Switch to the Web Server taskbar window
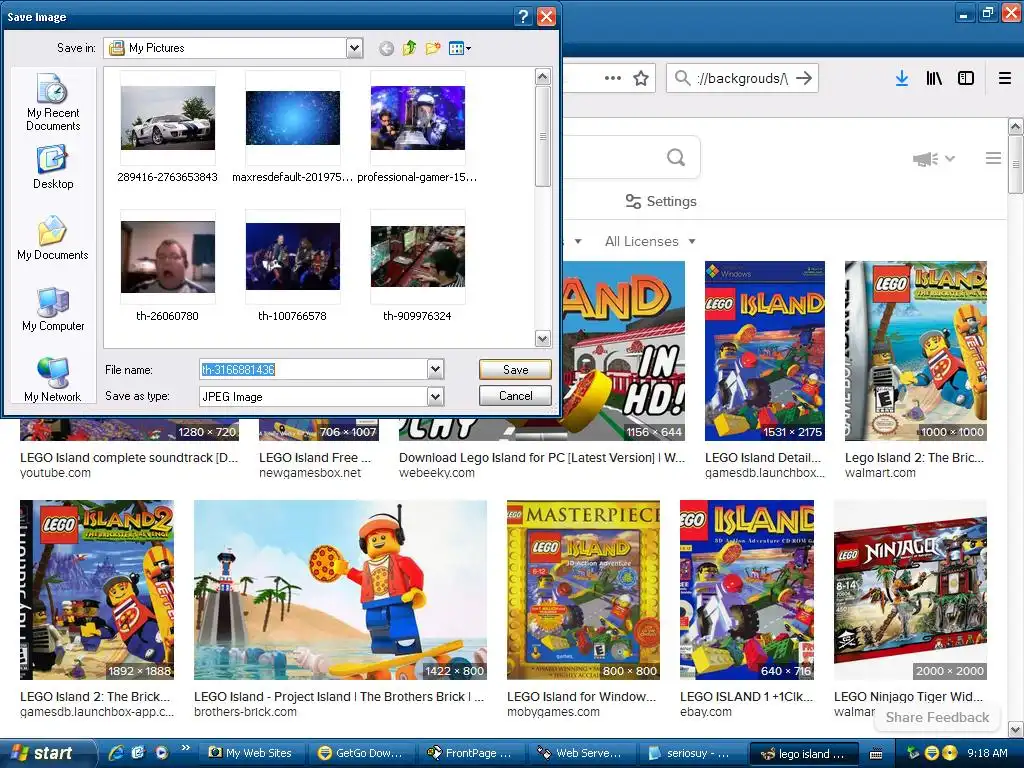Screen dimensions: 1024x768 (580, 753)
